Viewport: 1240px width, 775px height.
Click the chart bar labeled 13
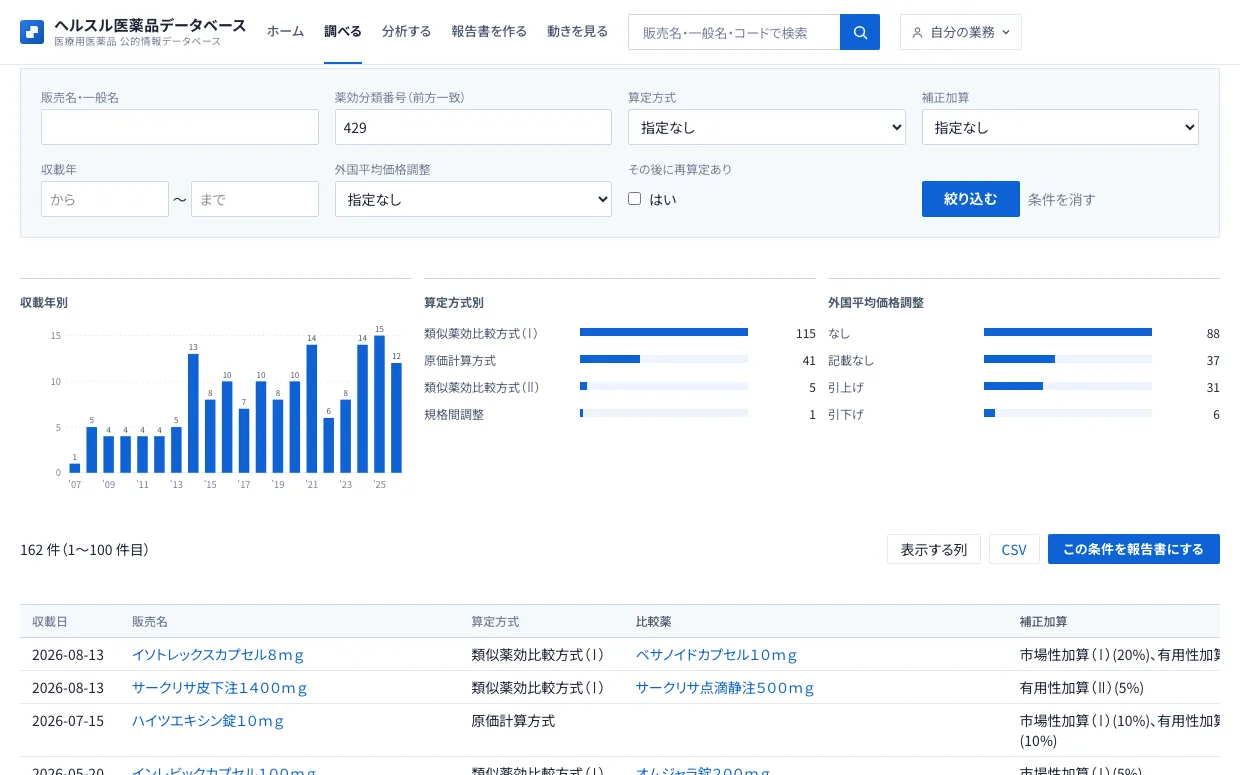(193, 413)
